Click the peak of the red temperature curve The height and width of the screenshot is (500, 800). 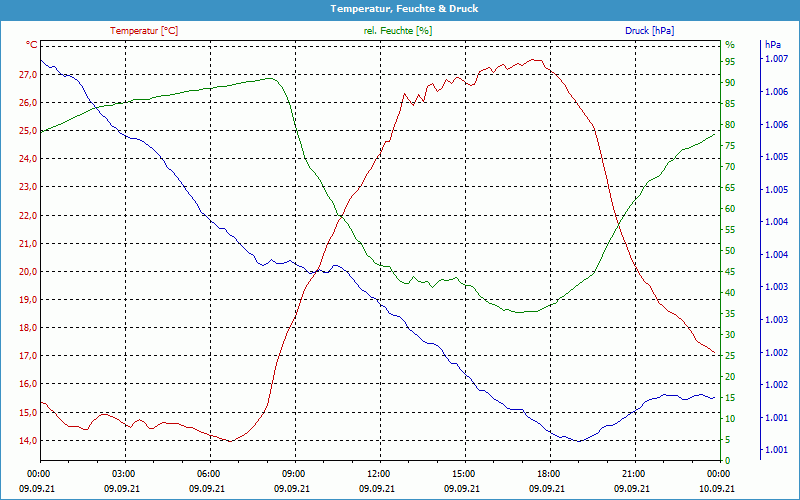point(535,60)
